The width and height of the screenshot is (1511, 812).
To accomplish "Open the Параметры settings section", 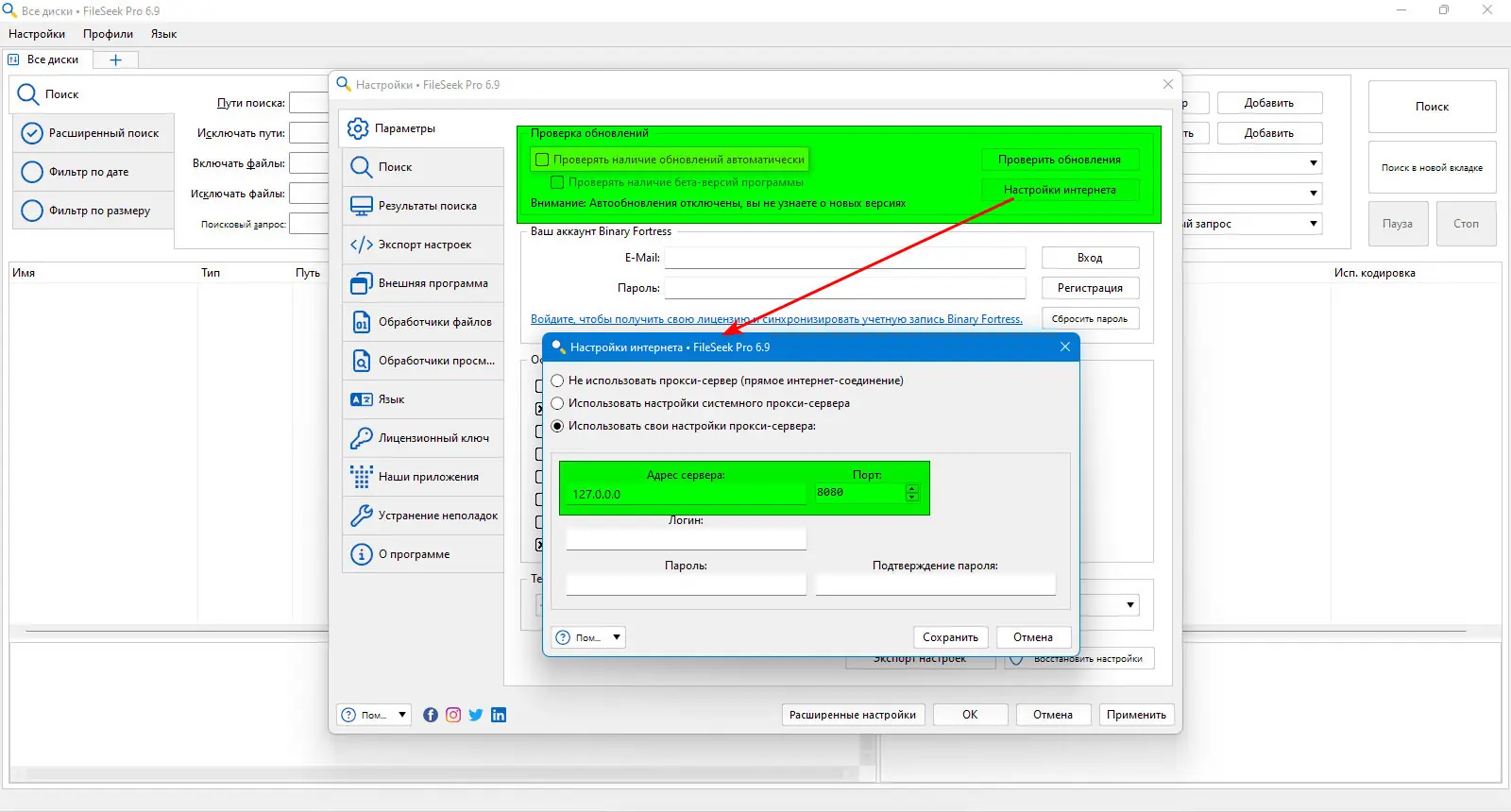I will pos(421,128).
